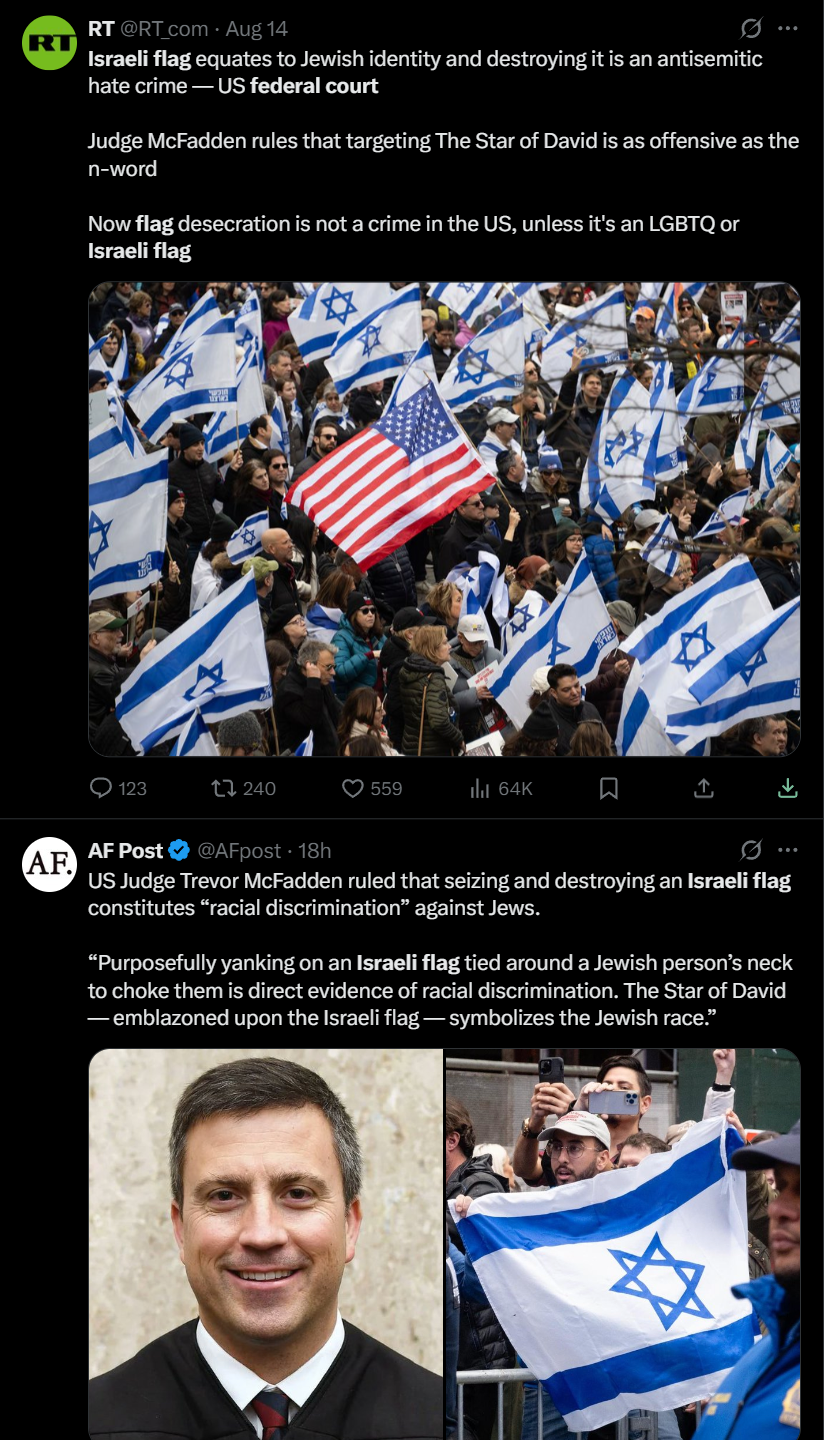Like the RT post with 559 likes
The height and width of the screenshot is (1440, 824).
372,788
